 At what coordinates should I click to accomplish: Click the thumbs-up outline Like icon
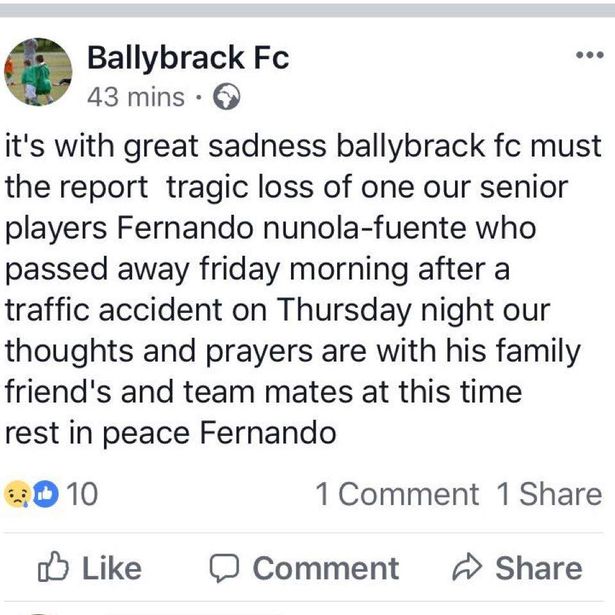coord(52,568)
